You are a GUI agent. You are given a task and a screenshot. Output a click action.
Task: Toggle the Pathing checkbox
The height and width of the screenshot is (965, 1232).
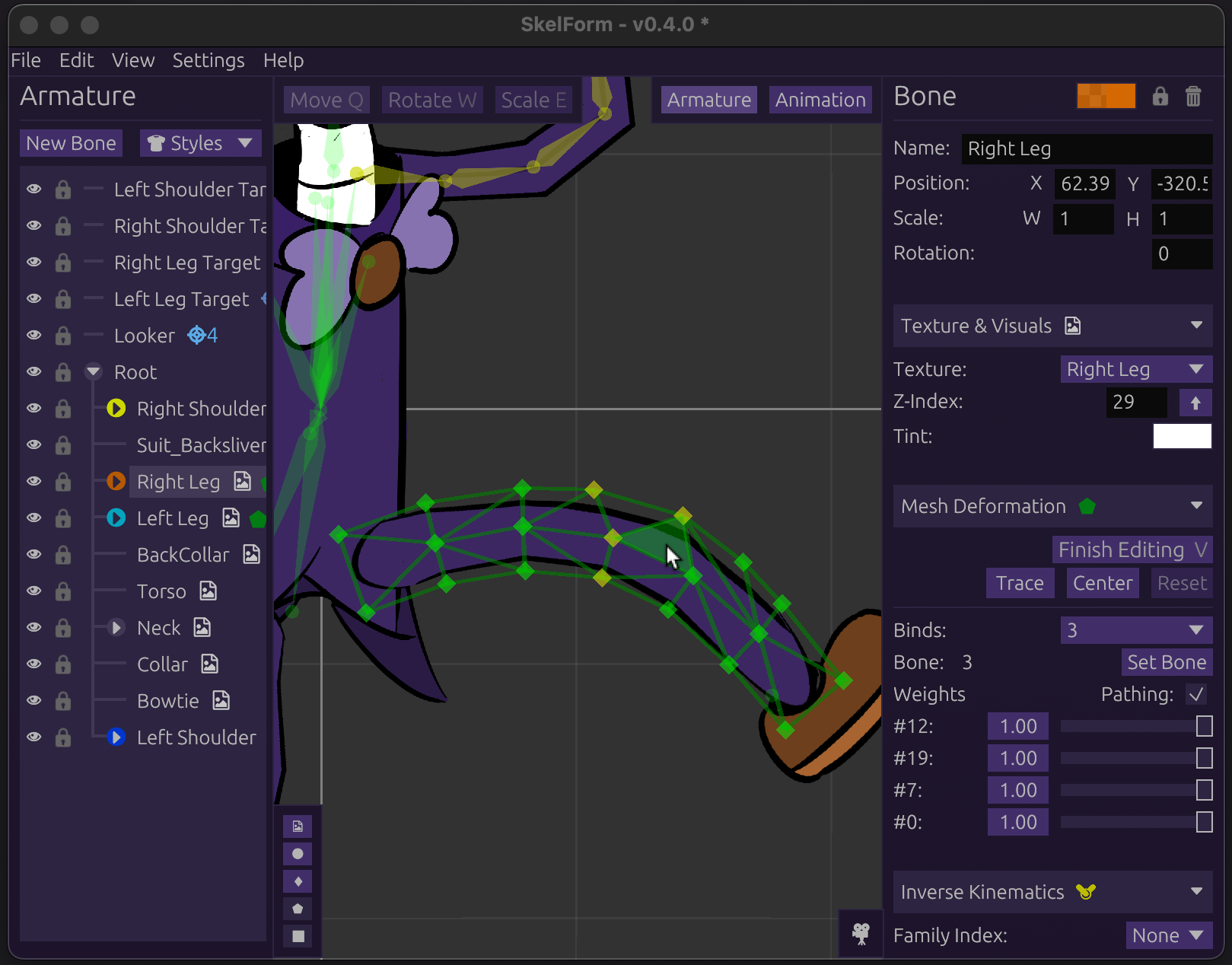point(1196,694)
